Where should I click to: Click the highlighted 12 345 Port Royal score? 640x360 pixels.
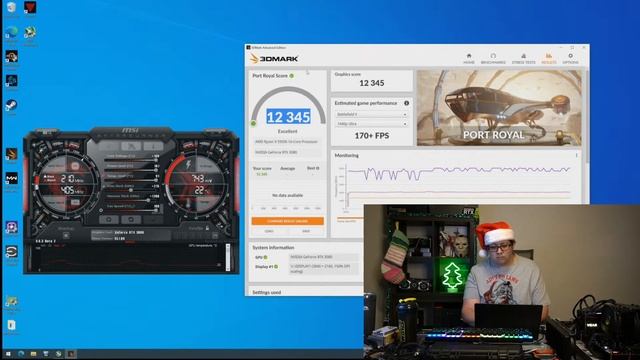[x=288, y=117]
